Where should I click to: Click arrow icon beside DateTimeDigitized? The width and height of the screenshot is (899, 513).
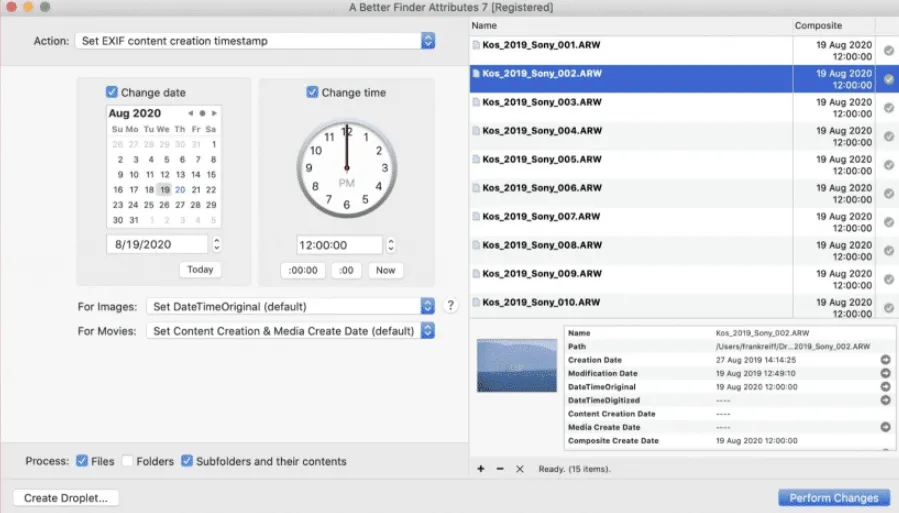coord(885,400)
